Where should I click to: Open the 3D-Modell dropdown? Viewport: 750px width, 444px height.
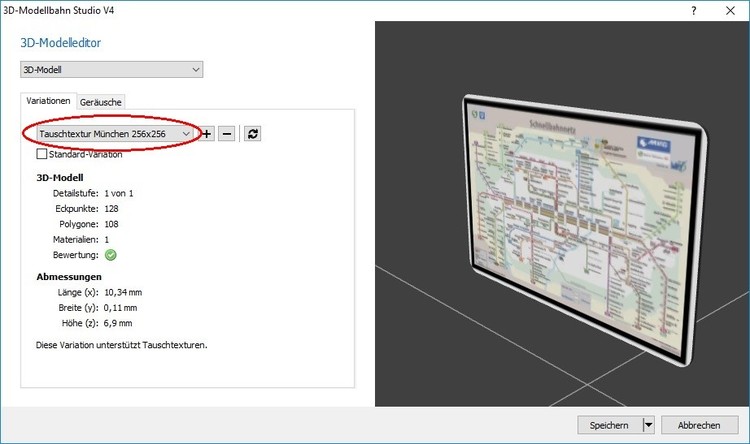click(x=111, y=69)
